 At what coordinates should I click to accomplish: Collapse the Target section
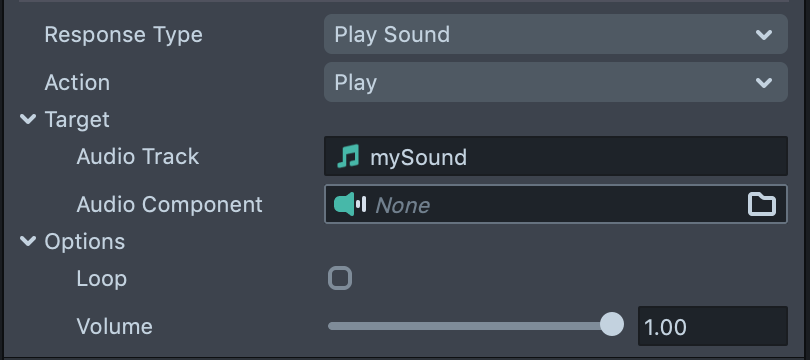tap(28, 119)
